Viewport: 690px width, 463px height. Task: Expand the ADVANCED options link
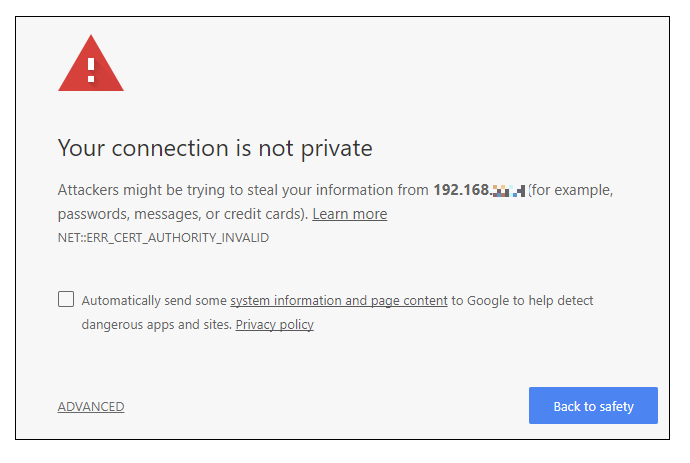[91, 407]
